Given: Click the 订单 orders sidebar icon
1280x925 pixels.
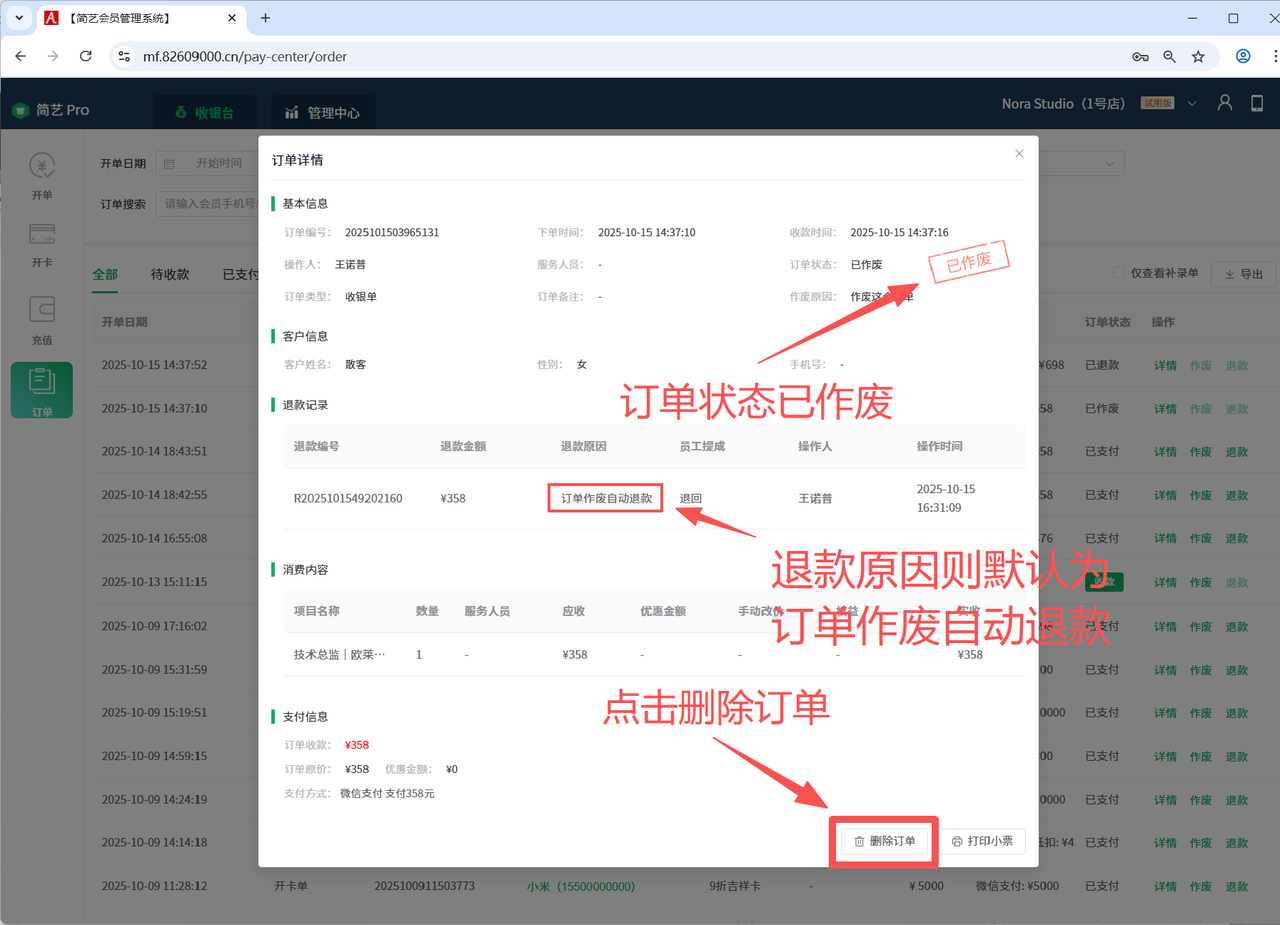Looking at the screenshot, I should (x=42, y=390).
